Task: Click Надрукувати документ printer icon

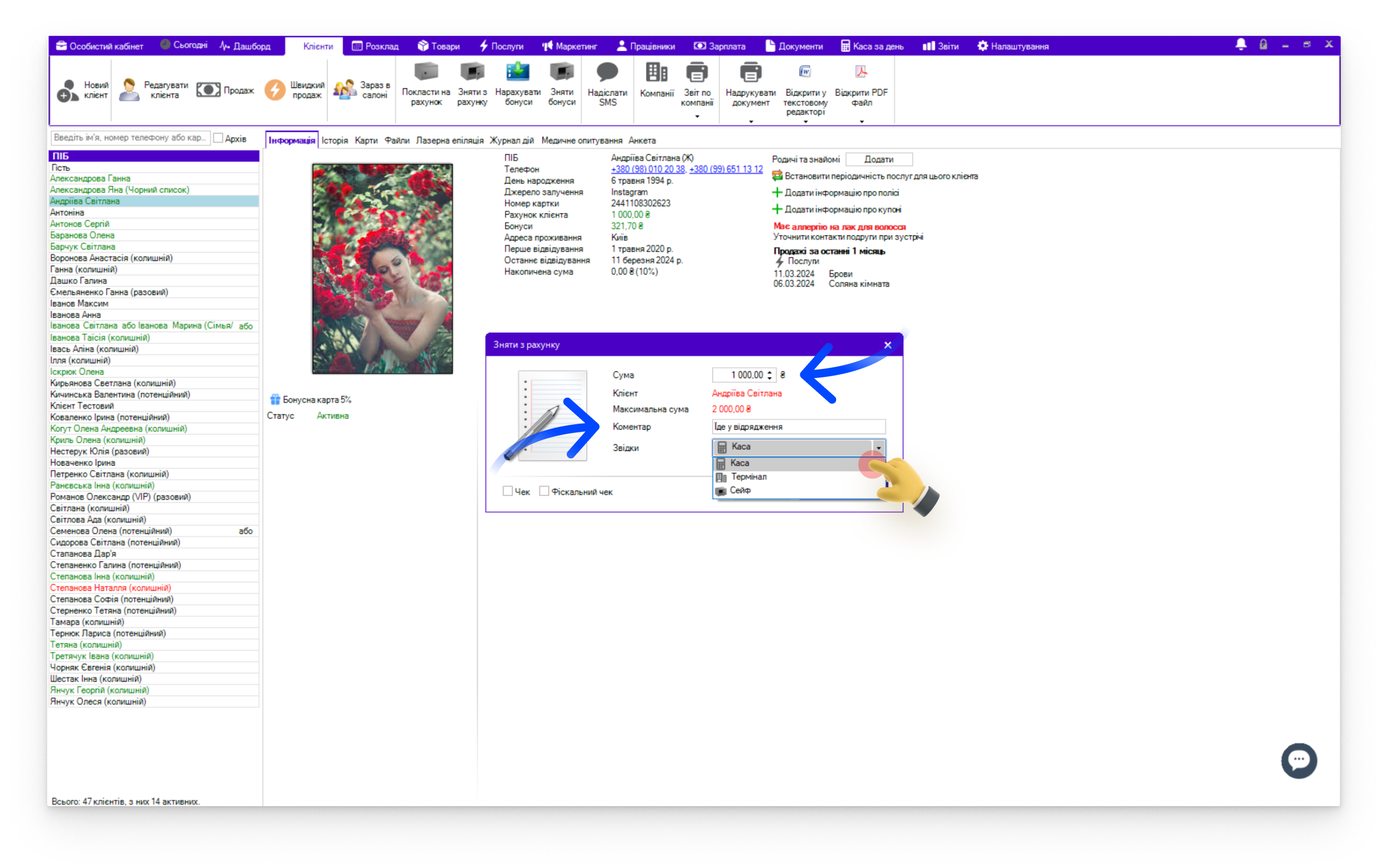Action: tap(750, 72)
